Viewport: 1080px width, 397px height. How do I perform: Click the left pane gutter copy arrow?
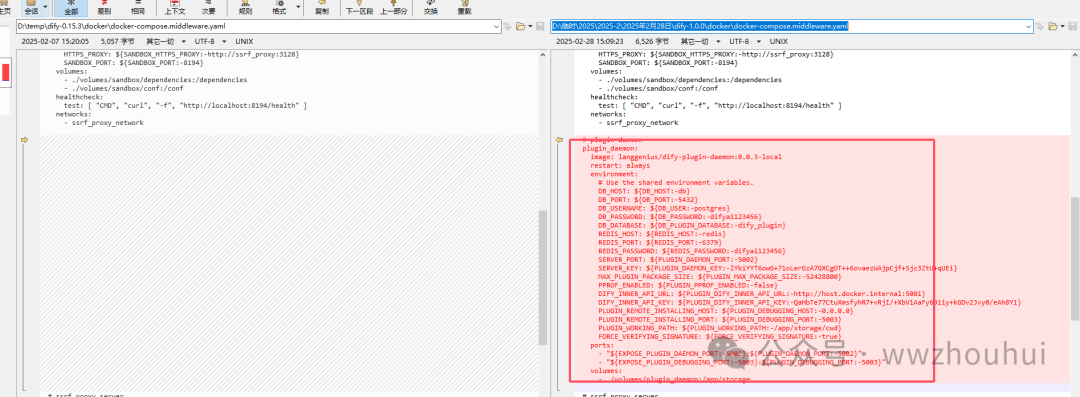pyautogui.click(x=25, y=140)
